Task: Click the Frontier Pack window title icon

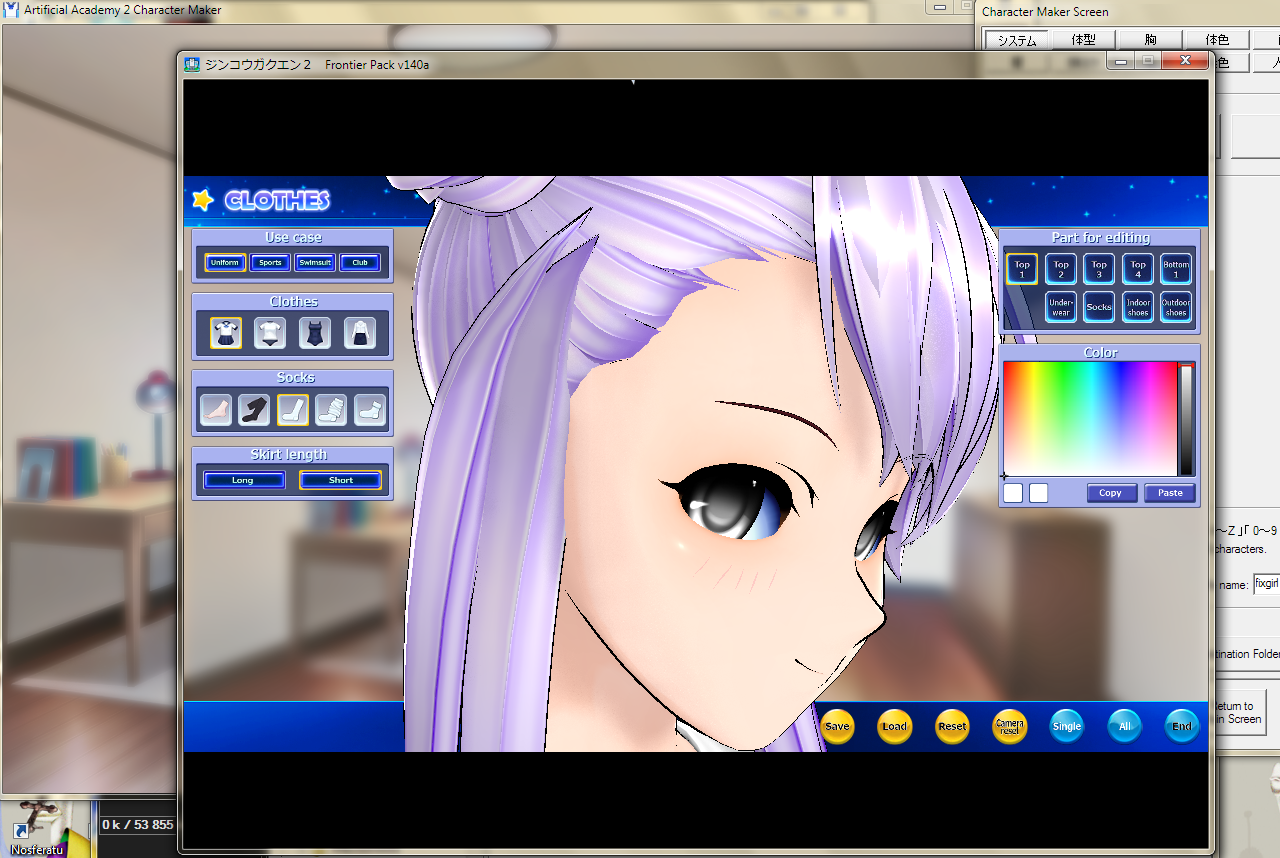Action: click(192, 64)
